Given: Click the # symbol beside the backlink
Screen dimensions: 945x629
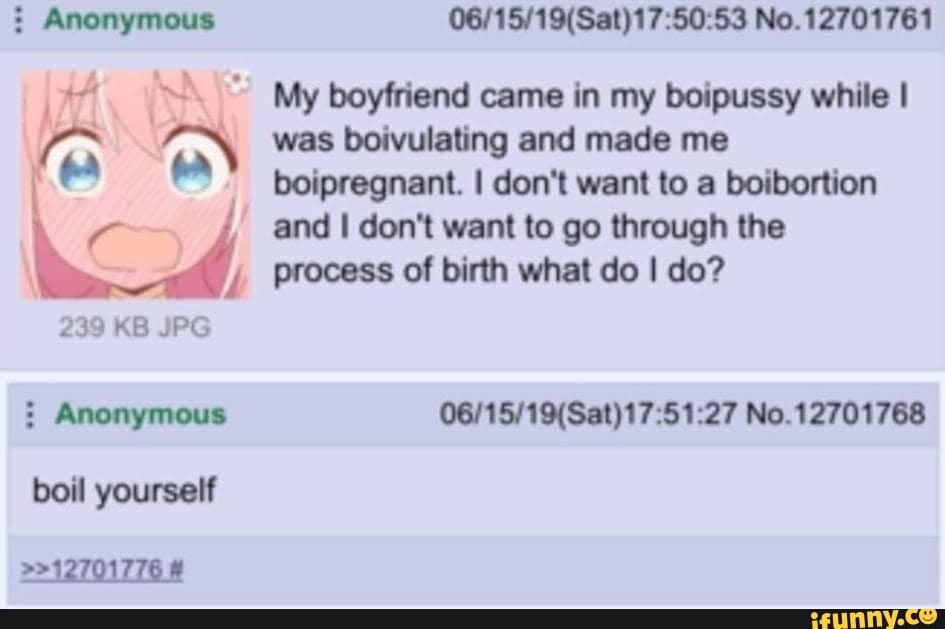Looking at the screenshot, I should pos(176,569).
